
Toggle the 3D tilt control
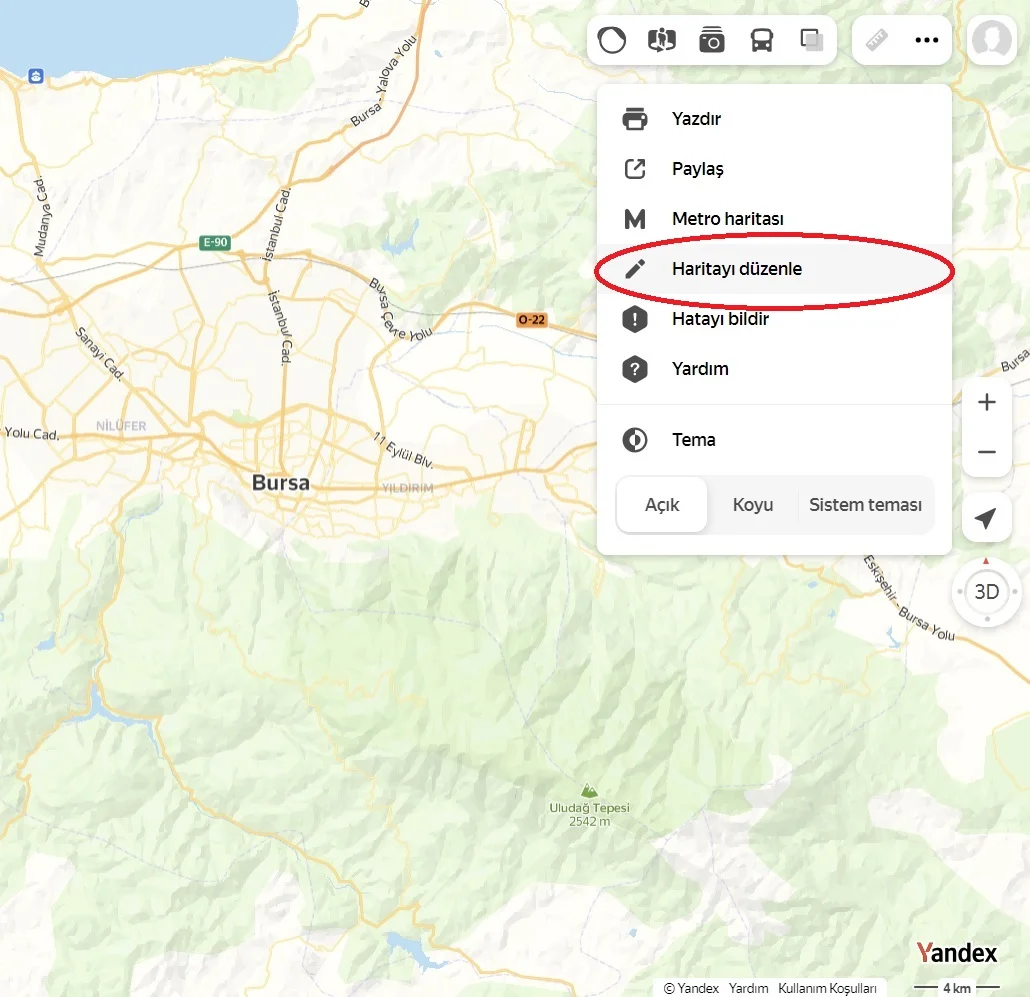point(987,591)
